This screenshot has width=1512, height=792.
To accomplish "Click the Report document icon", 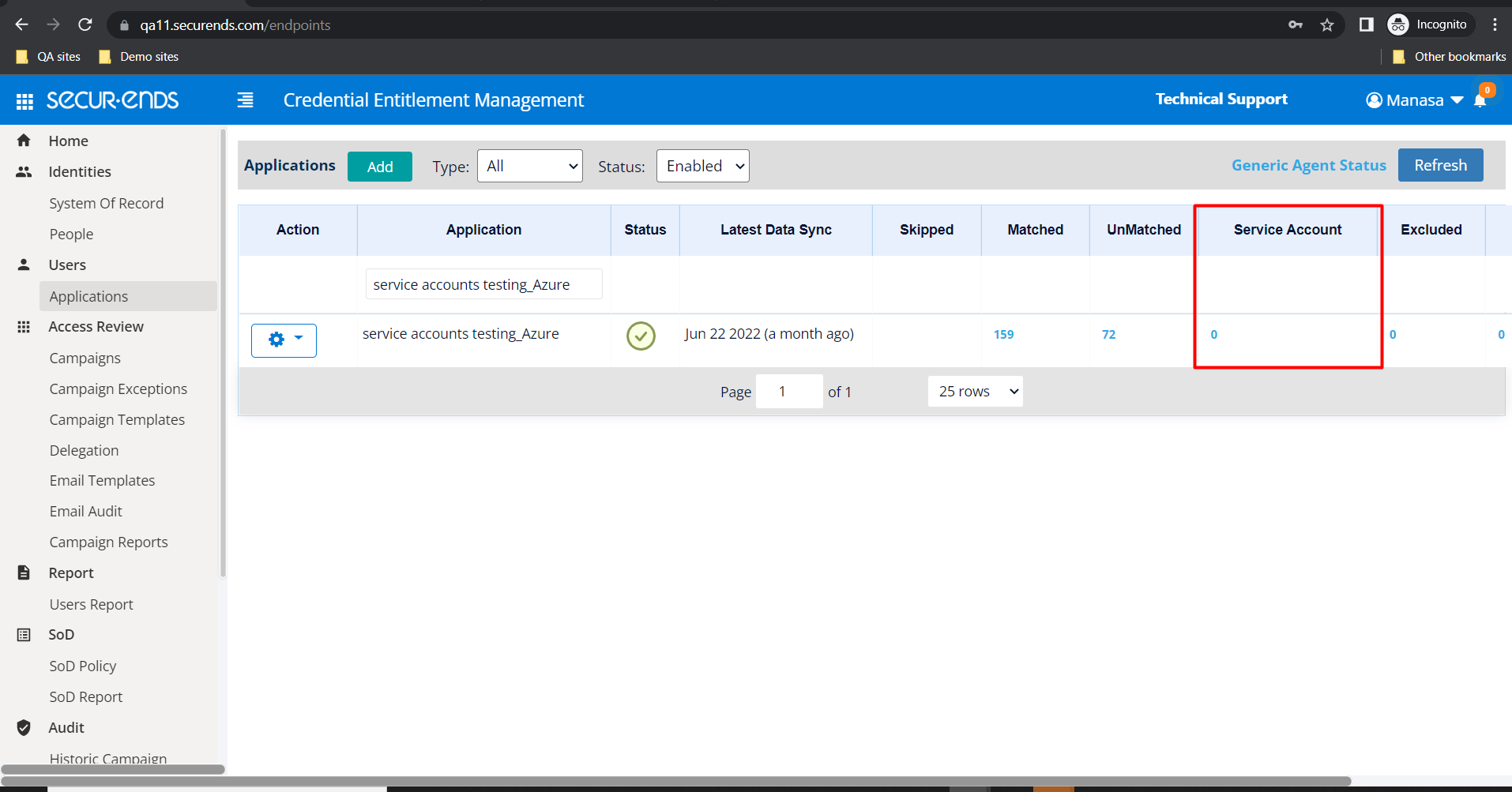I will click(24, 572).
